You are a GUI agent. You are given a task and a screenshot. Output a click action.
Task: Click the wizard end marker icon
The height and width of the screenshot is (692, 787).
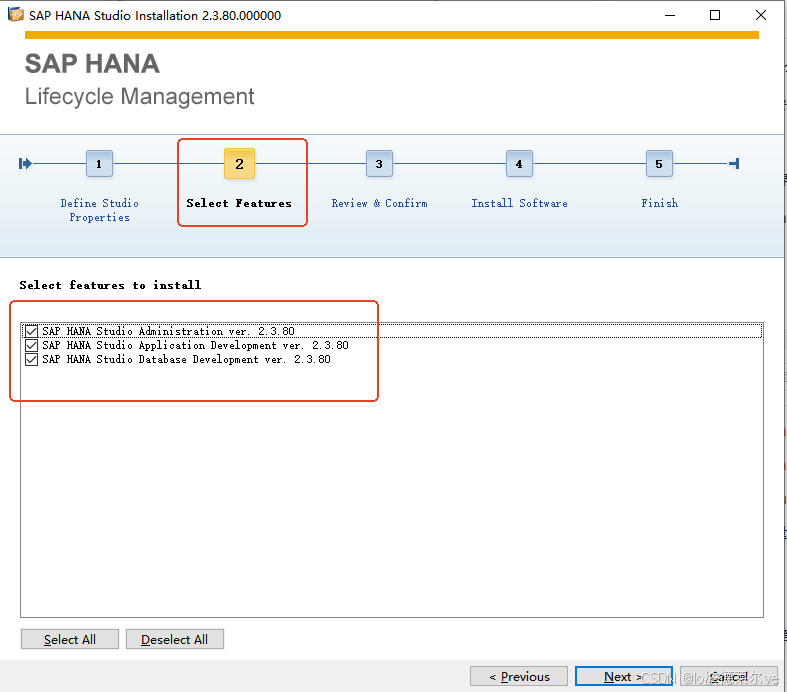pyautogui.click(x=734, y=164)
